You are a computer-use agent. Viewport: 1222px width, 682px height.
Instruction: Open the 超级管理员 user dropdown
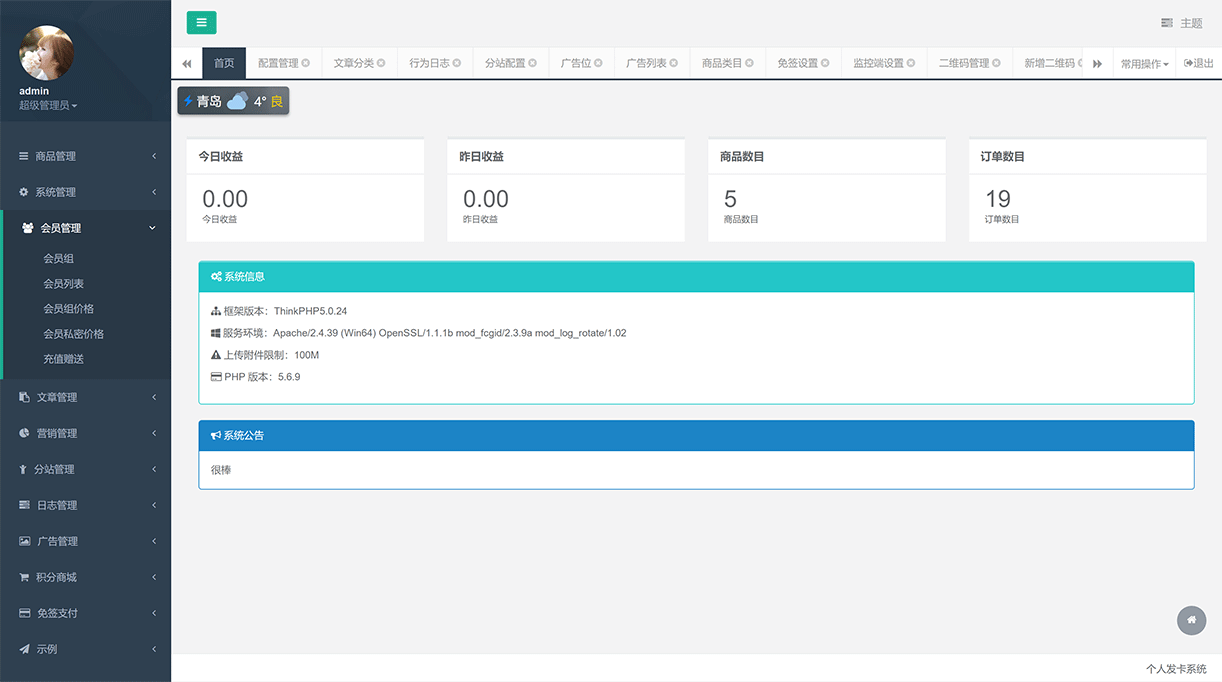click(x=48, y=105)
